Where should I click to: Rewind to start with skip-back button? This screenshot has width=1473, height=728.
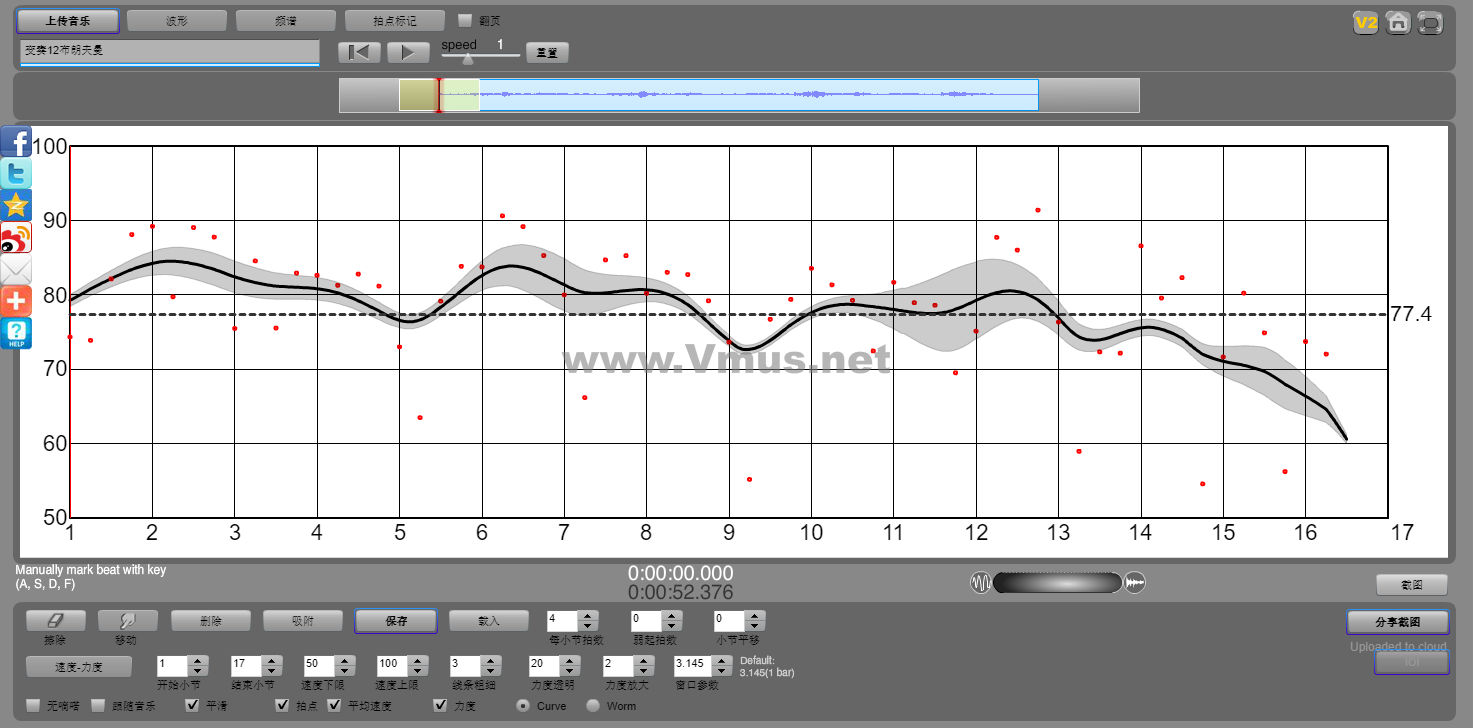tap(359, 52)
